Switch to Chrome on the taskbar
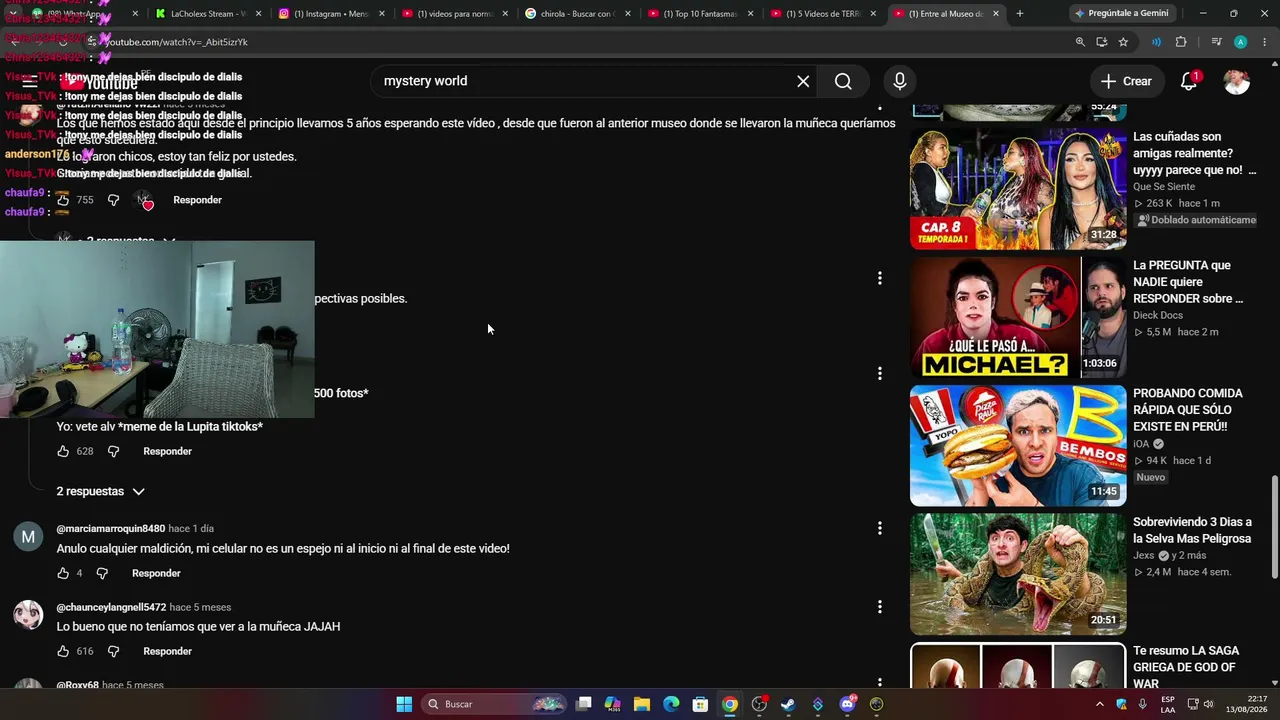 pyautogui.click(x=730, y=704)
